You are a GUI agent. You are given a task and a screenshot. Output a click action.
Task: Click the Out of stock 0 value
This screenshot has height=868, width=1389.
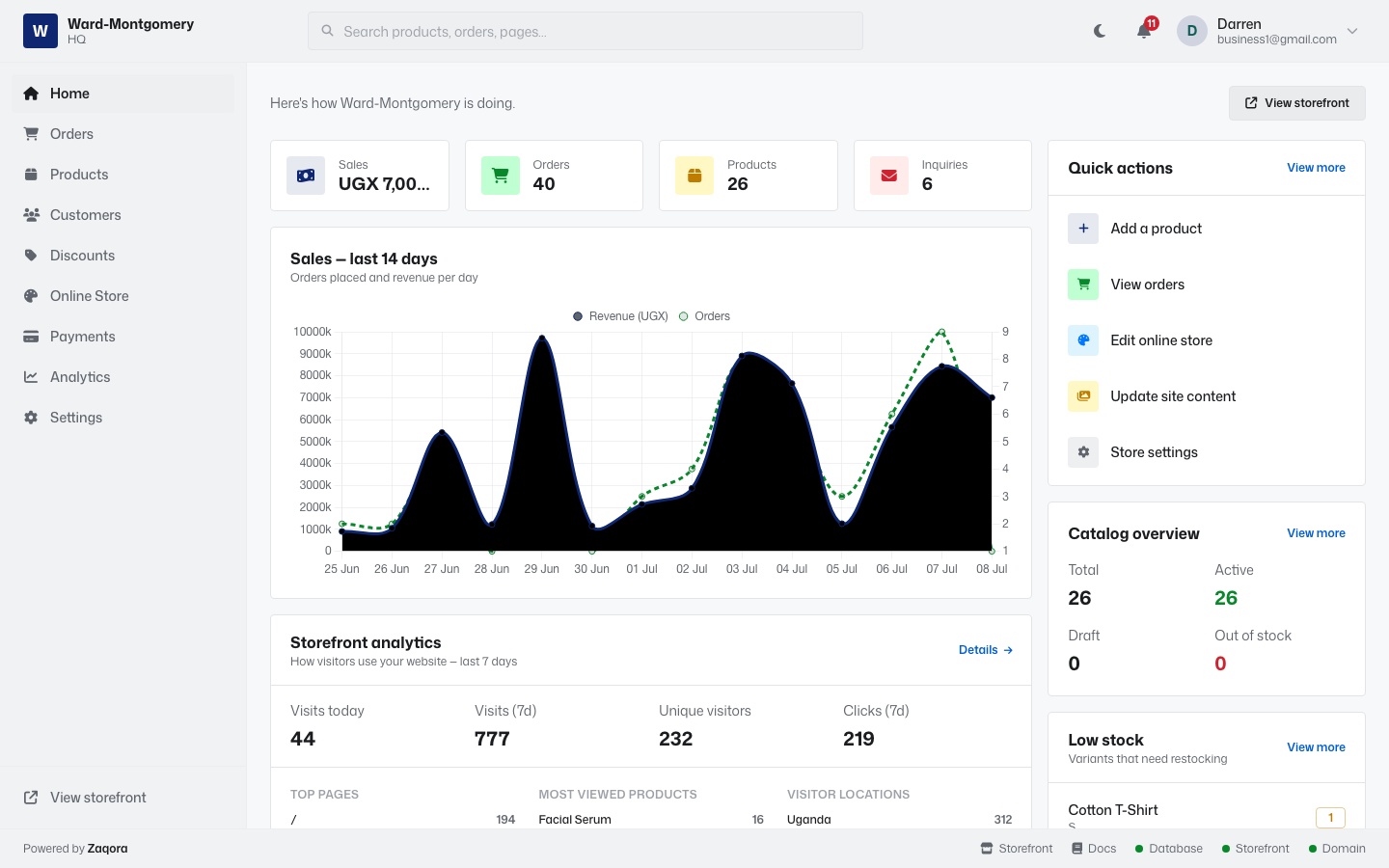(1220, 664)
